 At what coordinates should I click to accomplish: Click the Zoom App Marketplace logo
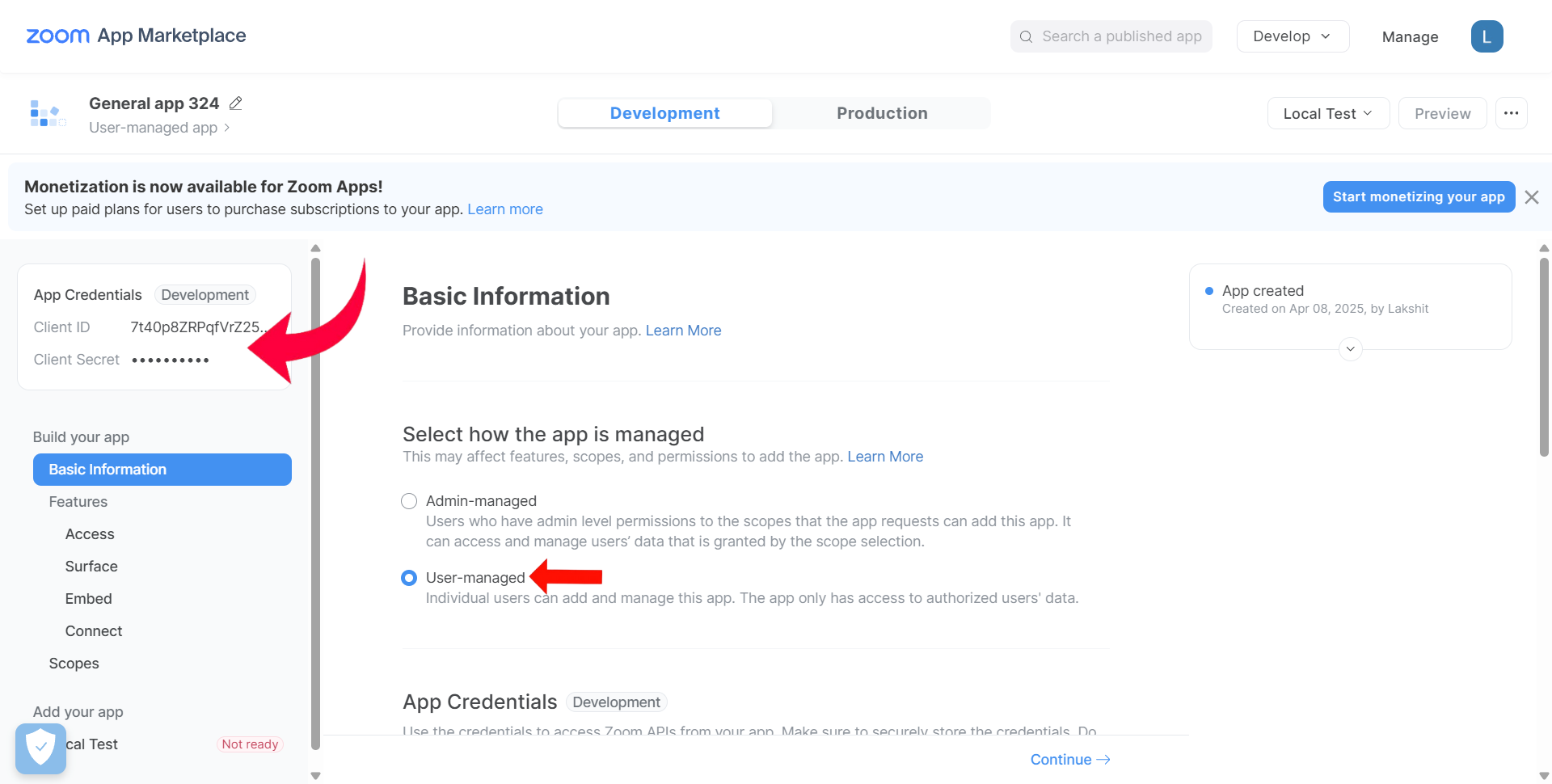tap(136, 36)
